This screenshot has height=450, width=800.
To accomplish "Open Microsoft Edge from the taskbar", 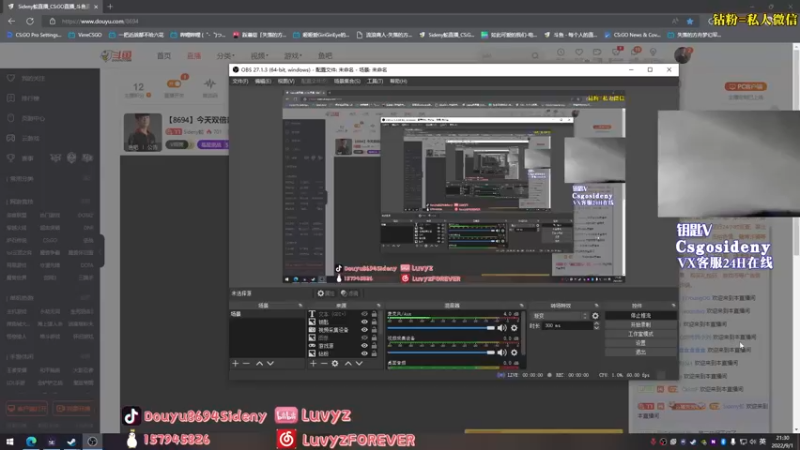I will tap(31, 441).
